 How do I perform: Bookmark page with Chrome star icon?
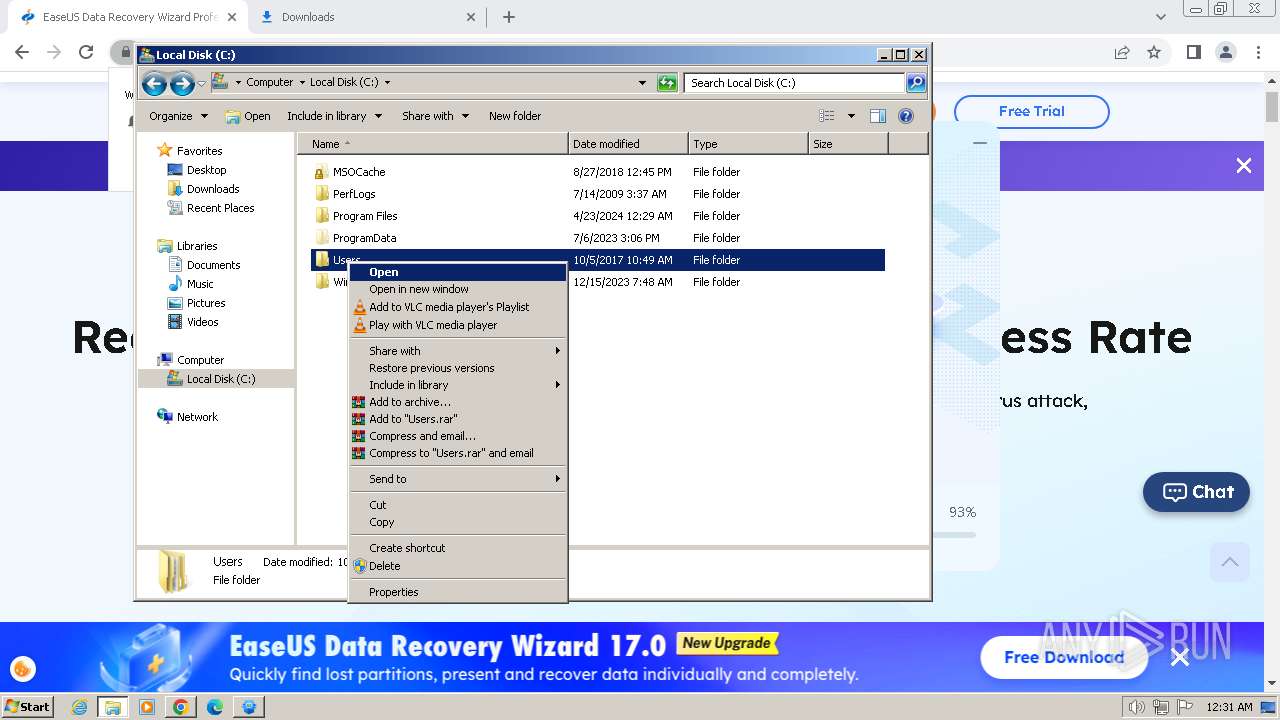coord(1154,52)
